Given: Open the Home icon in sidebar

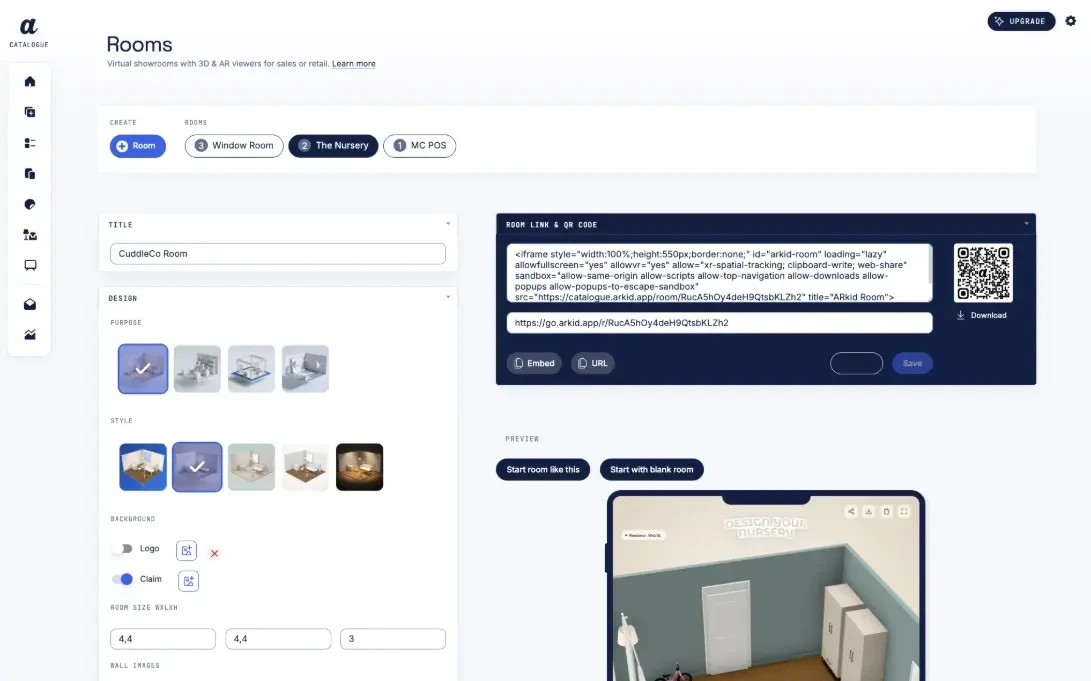Looking at the screenshot, I should coord(30,81).
